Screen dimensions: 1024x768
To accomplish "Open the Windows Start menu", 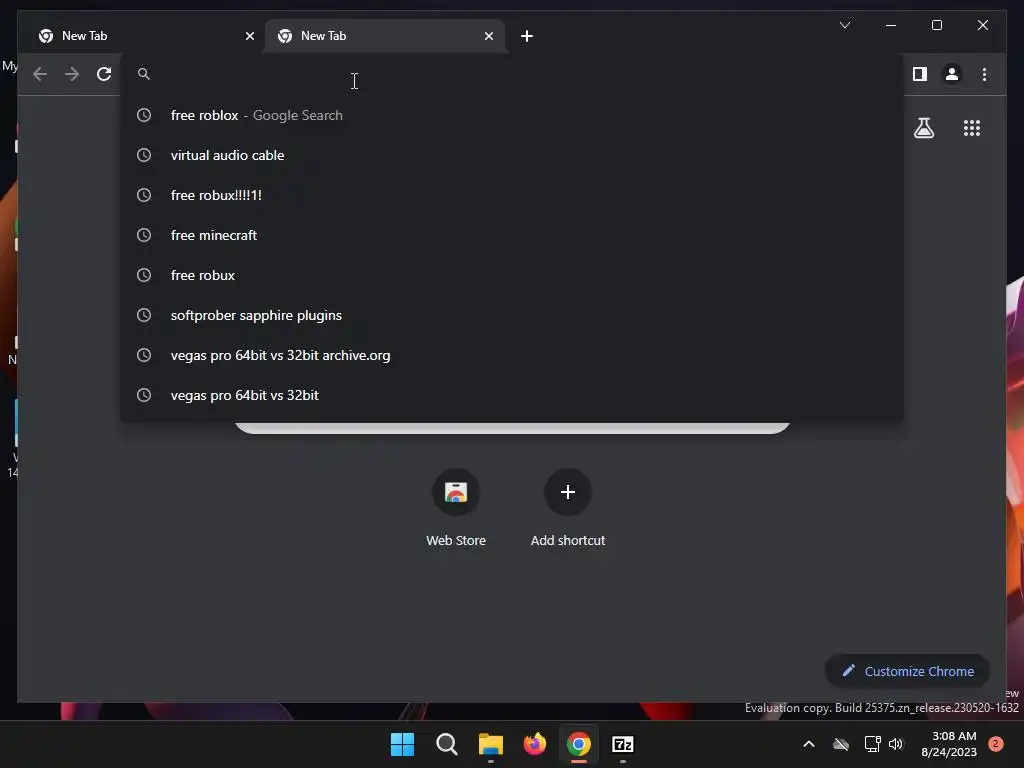I will pyautogui.click(x=402, y=744).
